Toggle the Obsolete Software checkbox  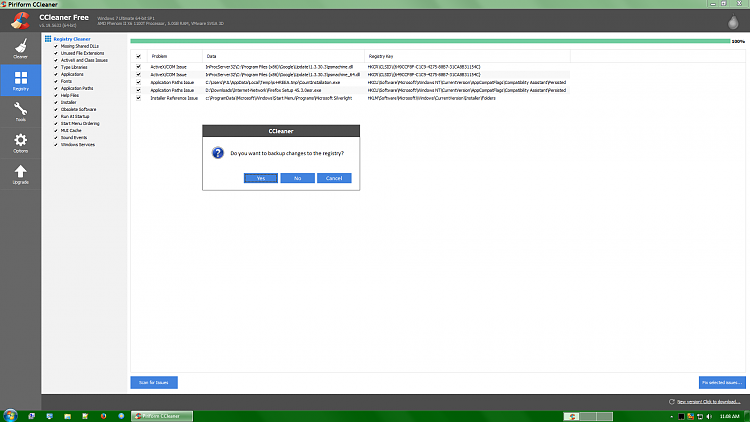56,110
